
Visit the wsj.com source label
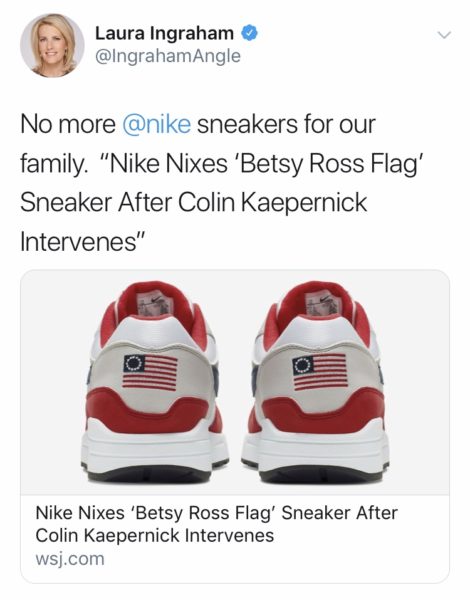[70, 559]
